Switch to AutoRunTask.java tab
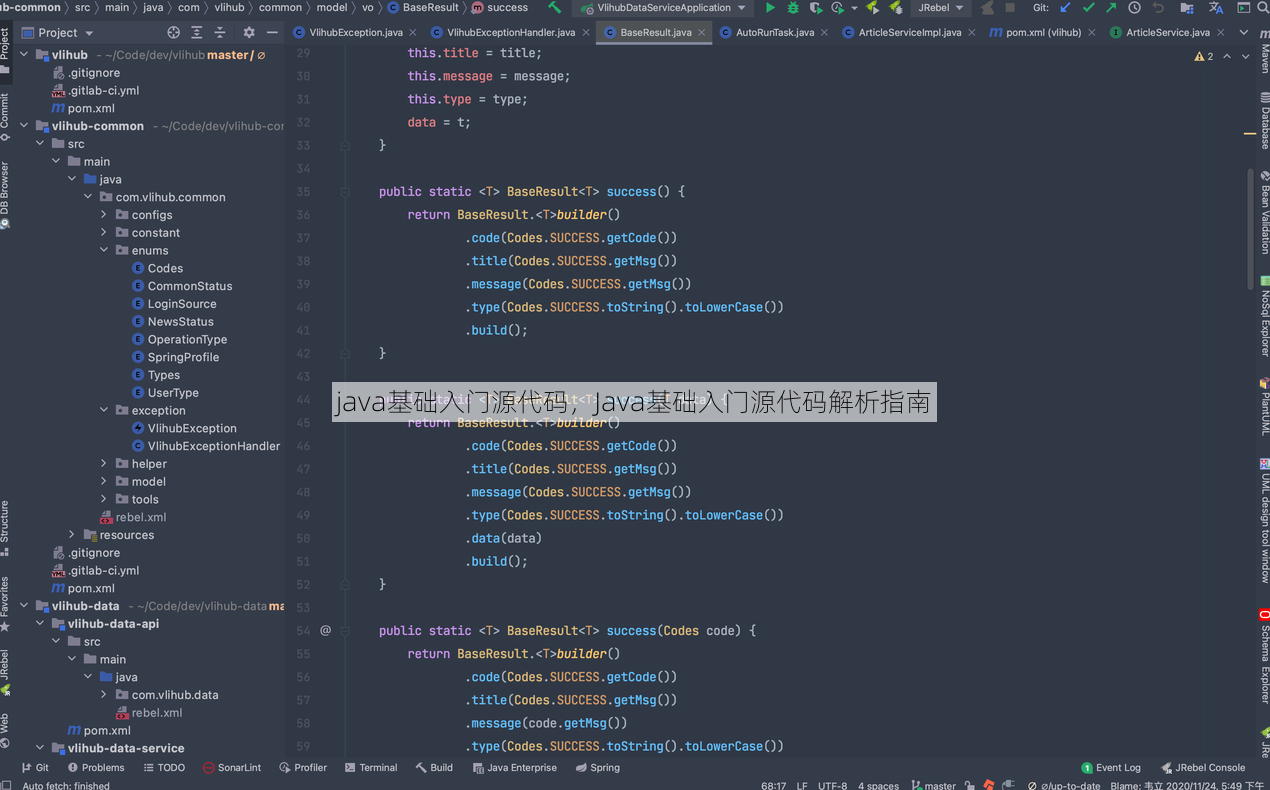1270x790 pixels. pyautogui.click(x=775, y=33)
